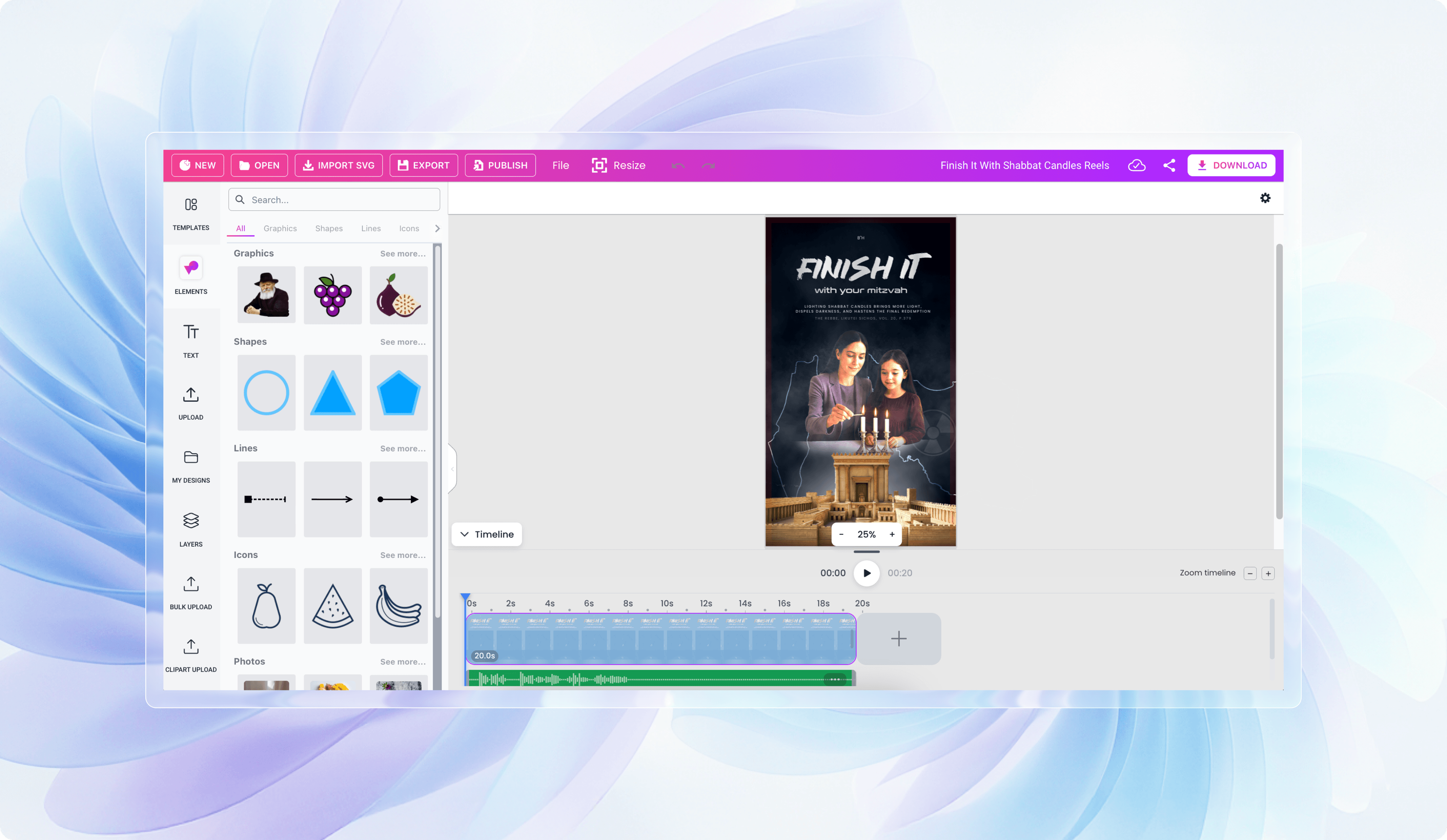The image size is (1447, 840).
Task: Play the video preview
Action: click(x=866, y=573)
